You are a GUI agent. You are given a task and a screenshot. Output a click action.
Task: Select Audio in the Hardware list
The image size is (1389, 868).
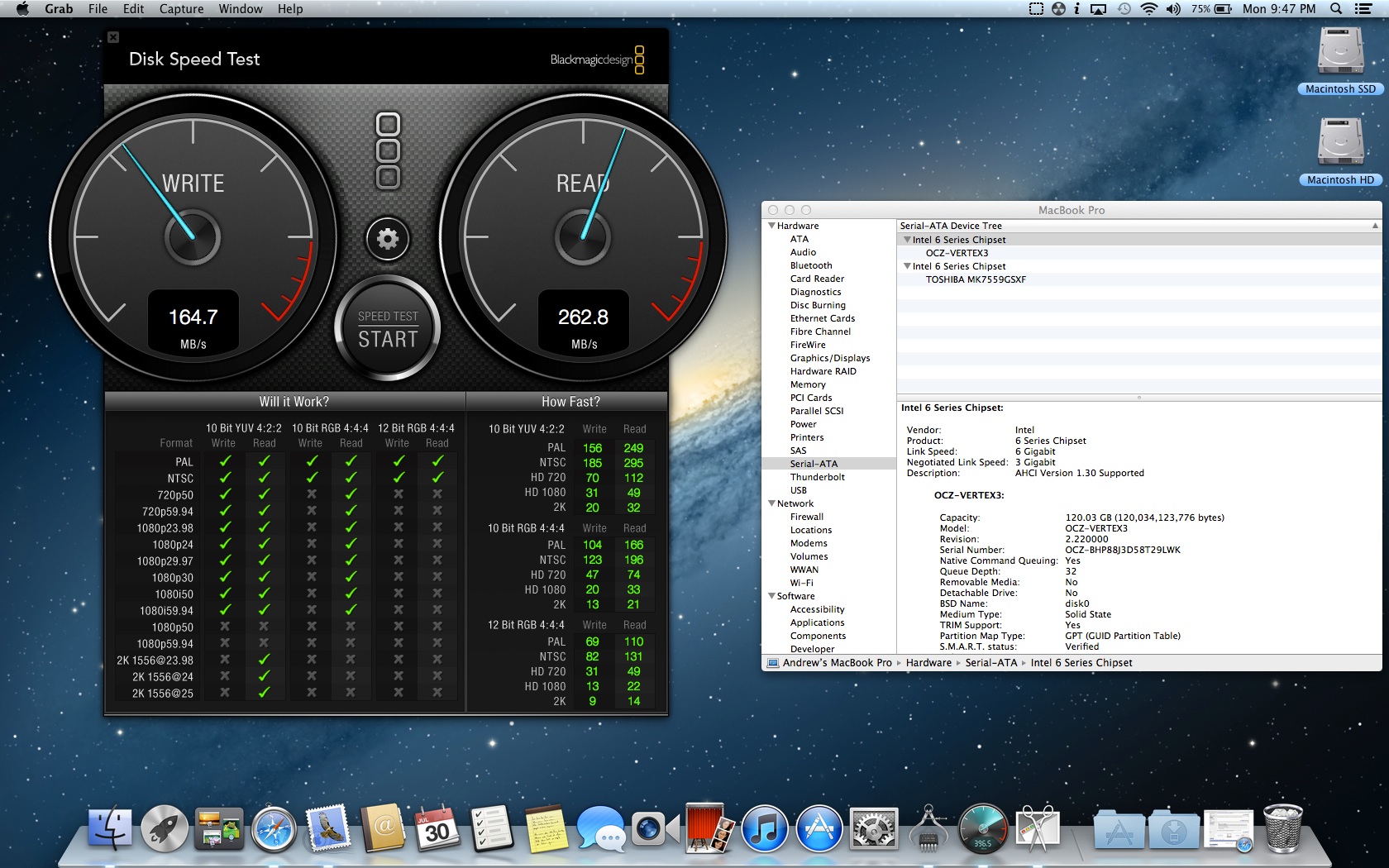pos(803,252)
